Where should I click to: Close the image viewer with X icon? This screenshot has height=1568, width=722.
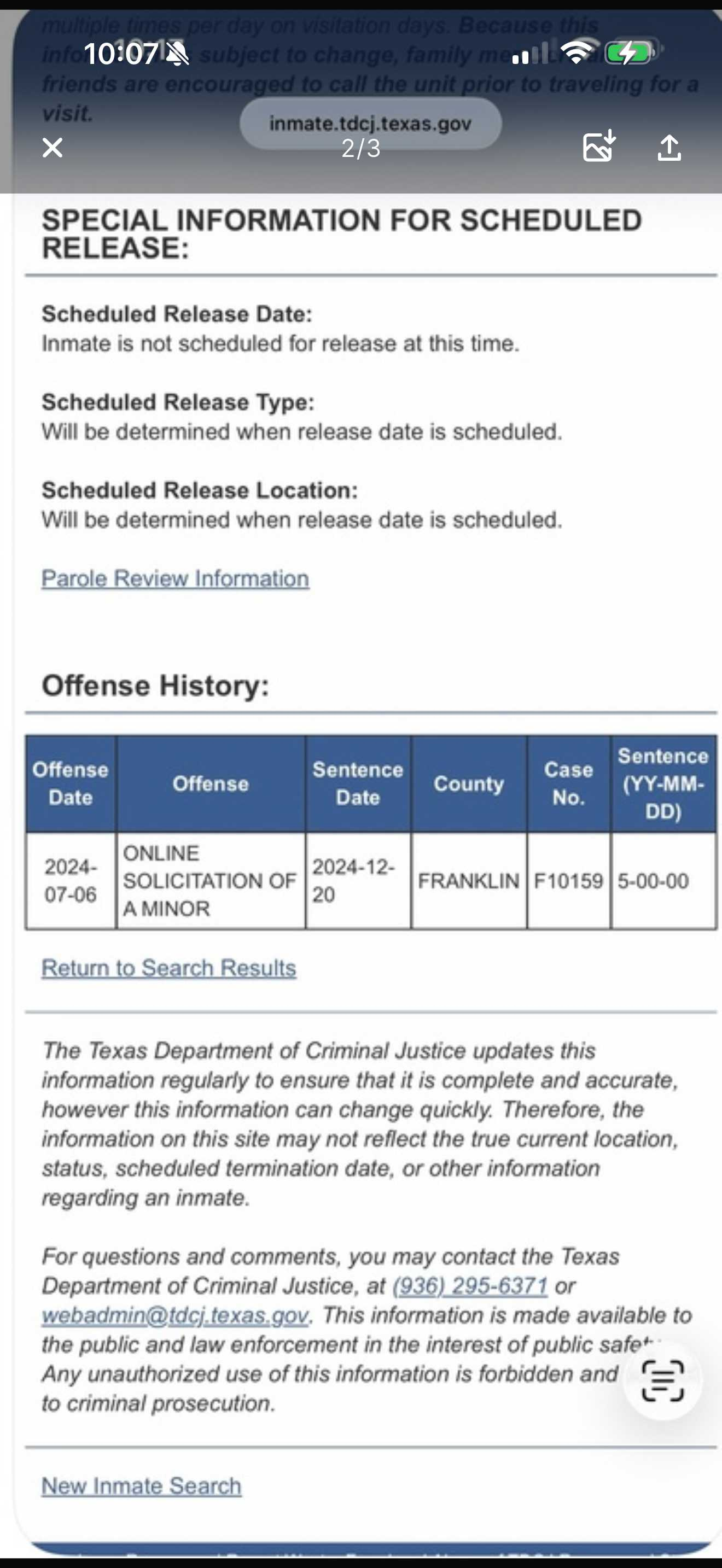pos(53,147)
